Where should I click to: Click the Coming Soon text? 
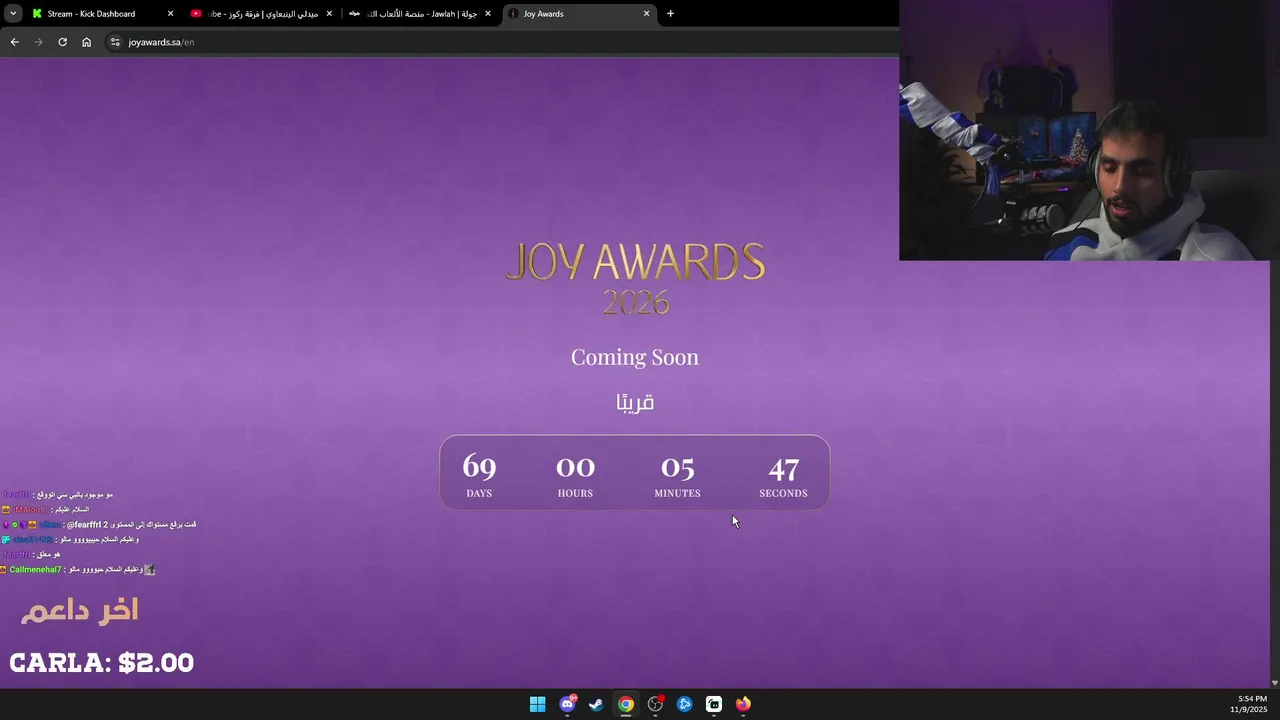tap(635, 357)
